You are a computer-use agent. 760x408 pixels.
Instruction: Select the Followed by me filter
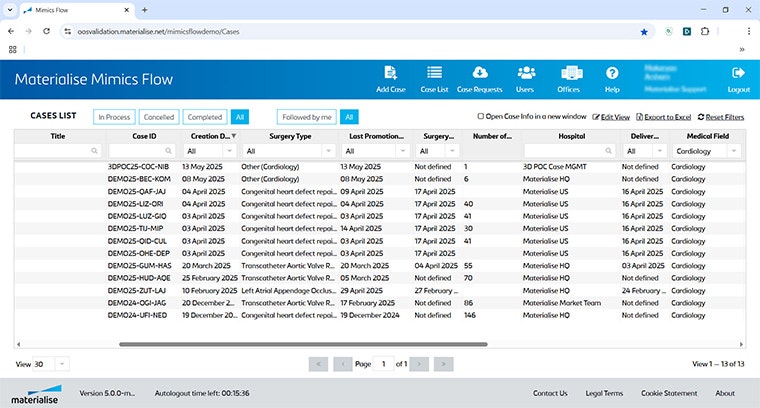click(307, 117)
